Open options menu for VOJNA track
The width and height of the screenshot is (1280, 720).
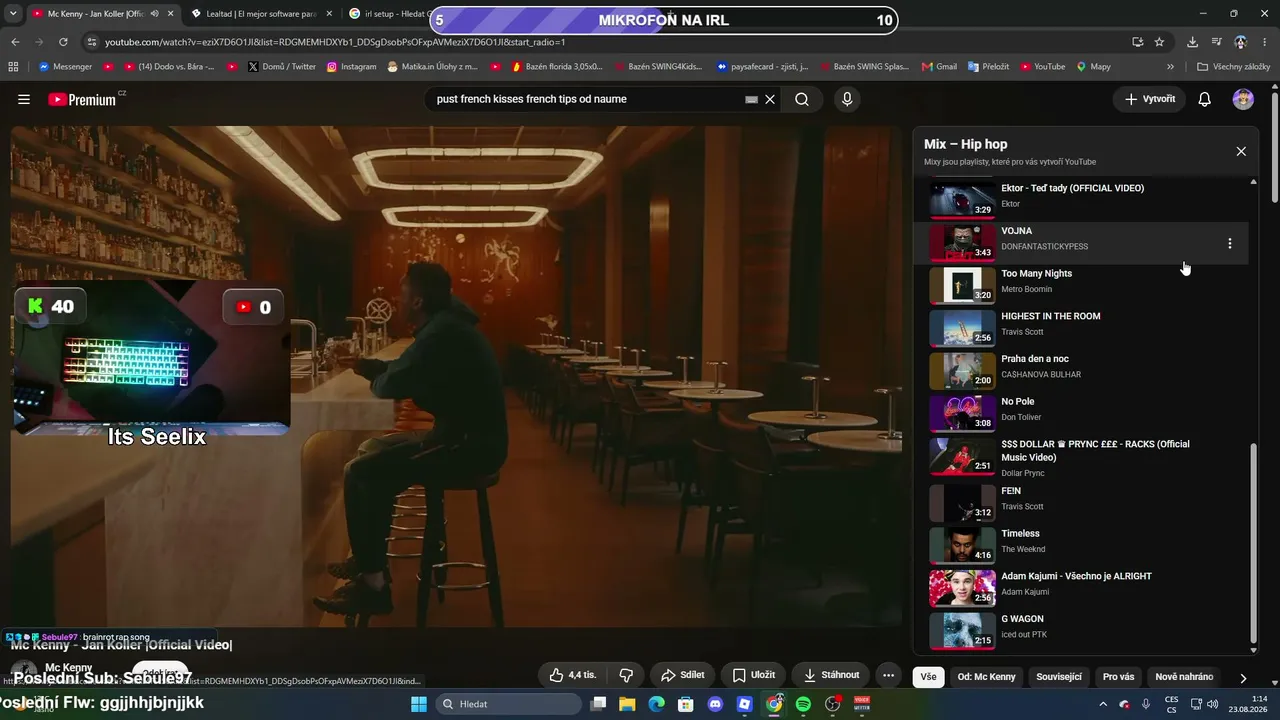click(1229, 243)
